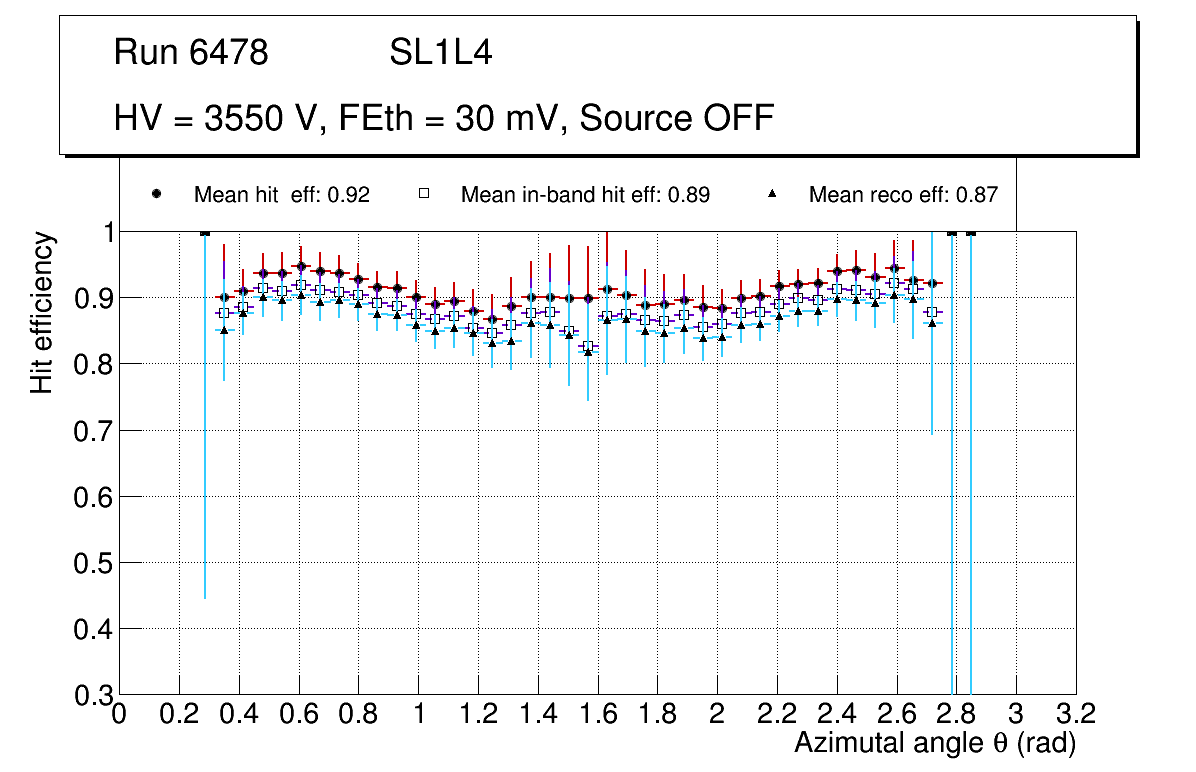The width and height of the screenshot is (1196, 772).
Task: Click the open square legend marker
Action: tap(424, 195)
